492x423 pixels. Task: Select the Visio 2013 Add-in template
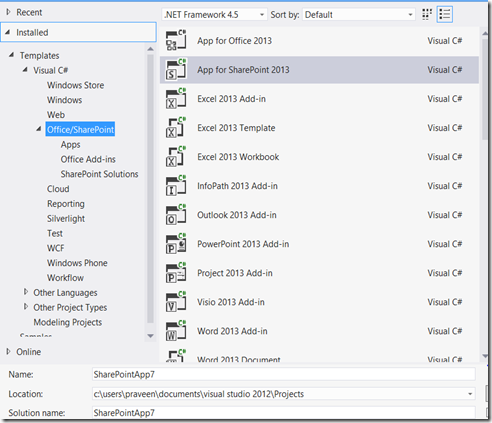tap(319, 301)
